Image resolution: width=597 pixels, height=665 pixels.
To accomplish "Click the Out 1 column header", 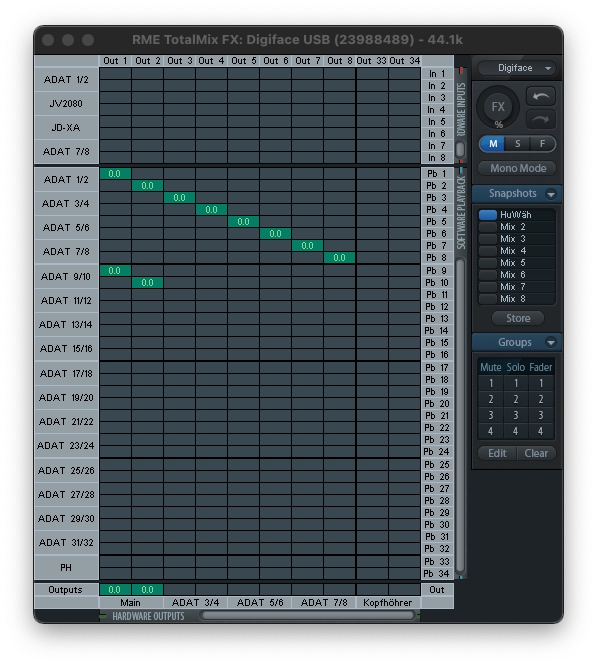I will click(x=115, y=61).
